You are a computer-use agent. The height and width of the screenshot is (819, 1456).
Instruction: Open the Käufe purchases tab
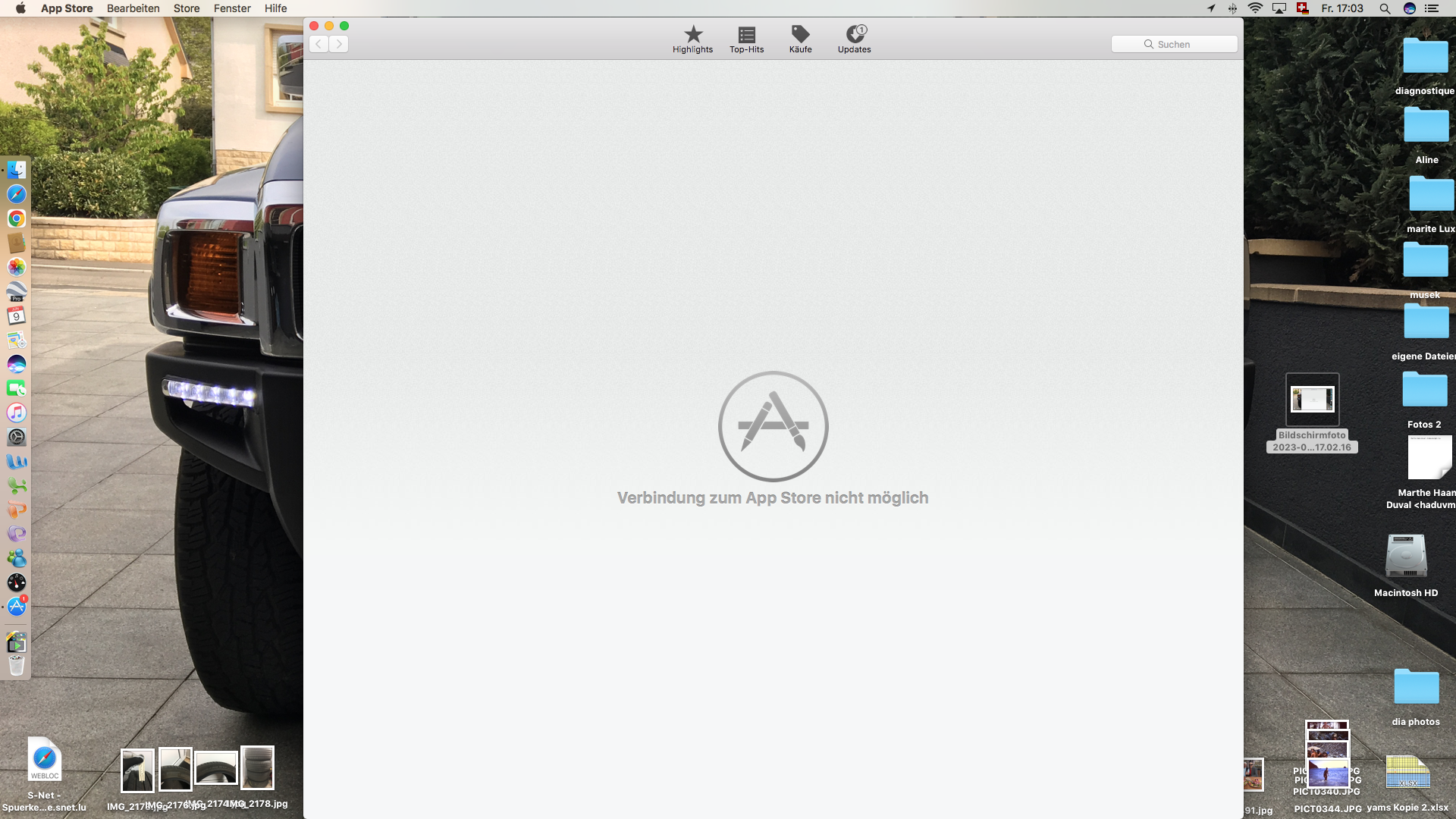(x=800, y=39)
